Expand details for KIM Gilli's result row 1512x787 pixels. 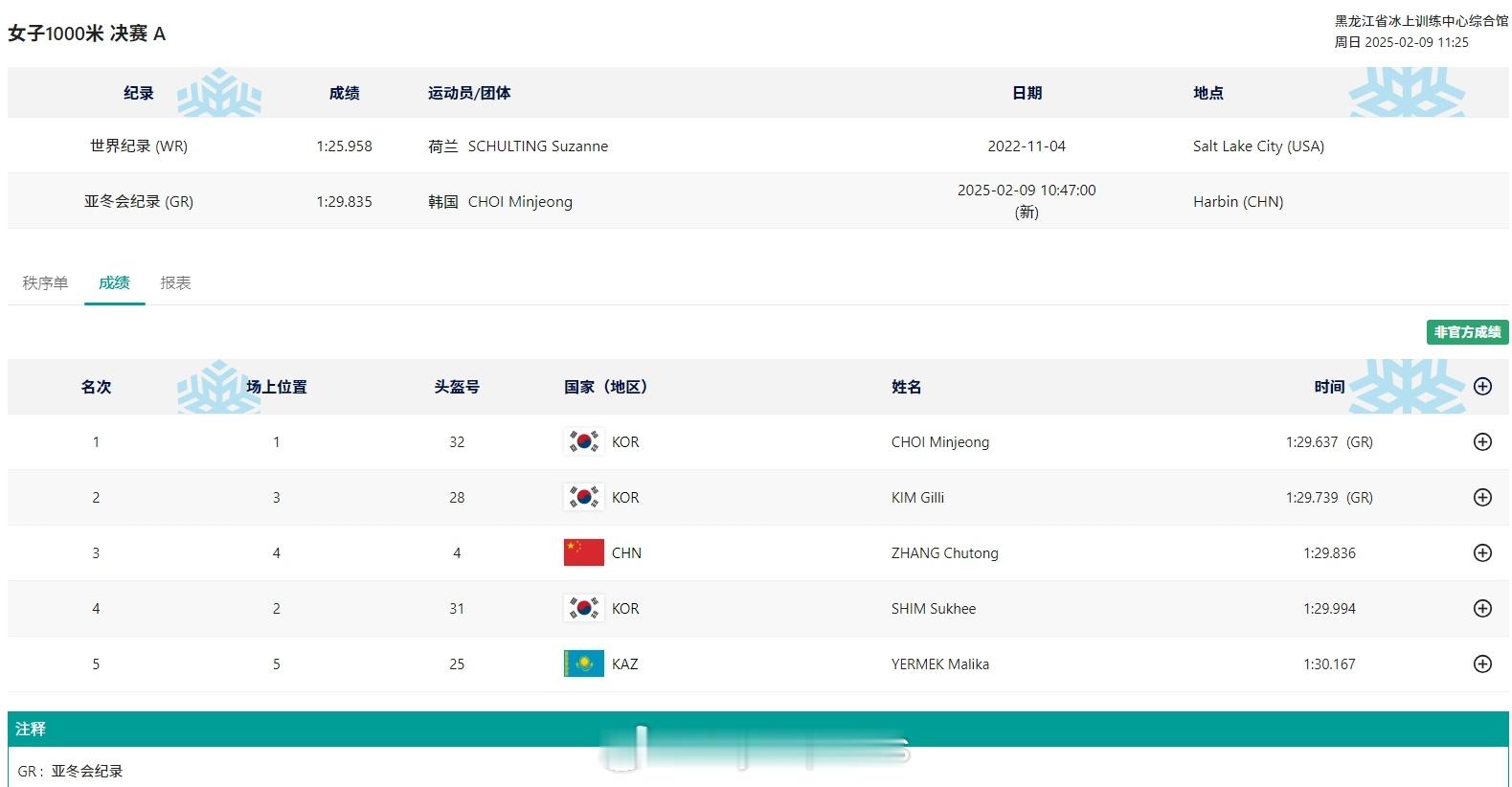[x=1482, y=497]
